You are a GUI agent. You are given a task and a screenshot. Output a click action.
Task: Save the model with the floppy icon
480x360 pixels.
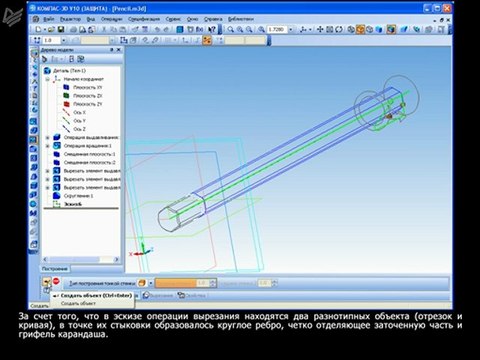(x=61, y=30)
